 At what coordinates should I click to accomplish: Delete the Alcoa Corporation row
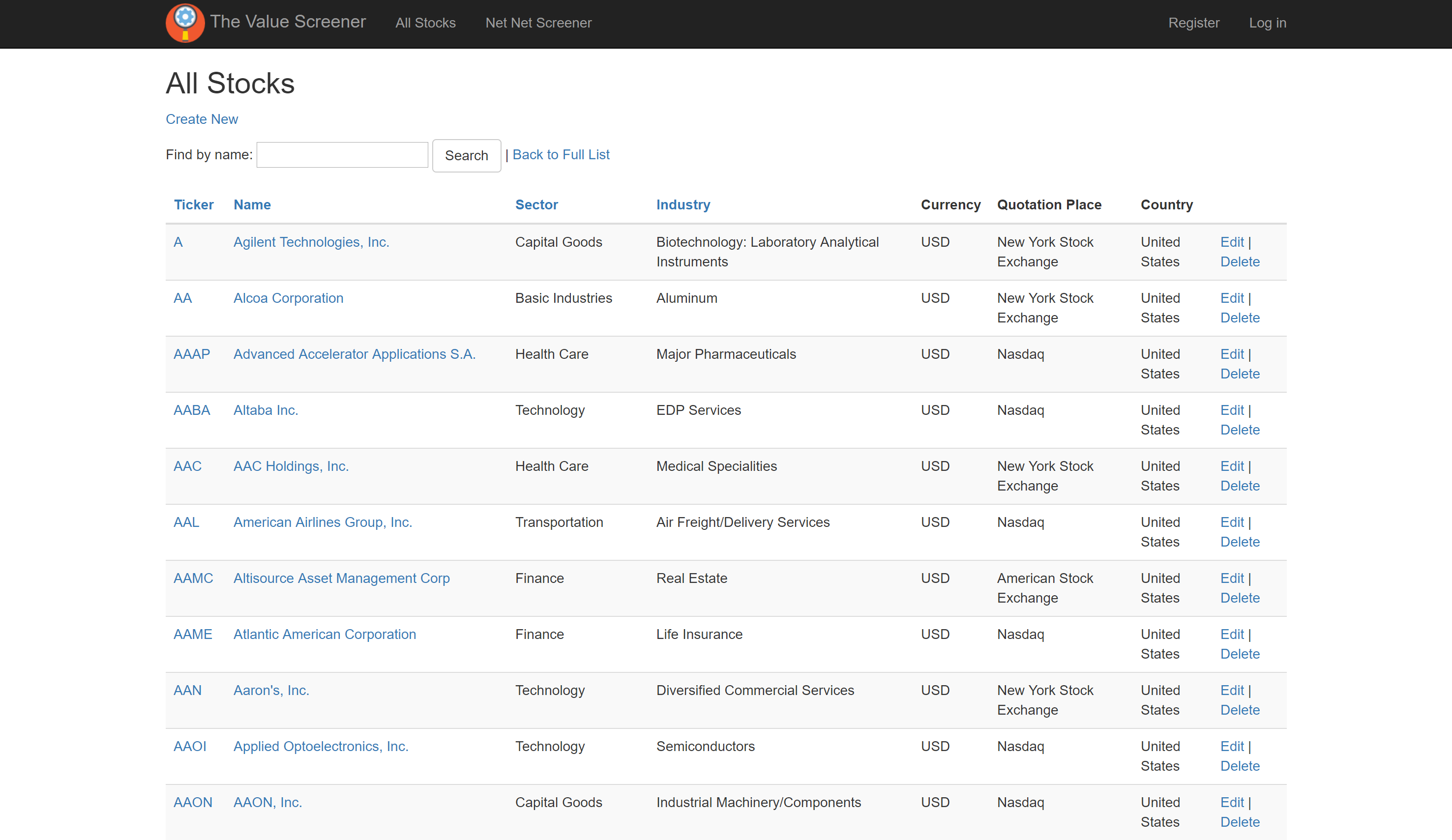1240,318
